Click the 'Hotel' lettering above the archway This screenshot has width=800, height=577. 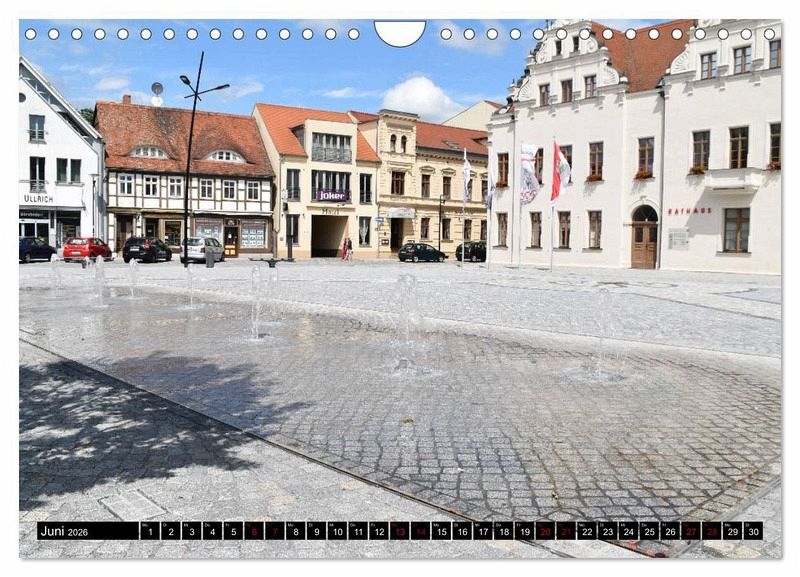point(330,211)
